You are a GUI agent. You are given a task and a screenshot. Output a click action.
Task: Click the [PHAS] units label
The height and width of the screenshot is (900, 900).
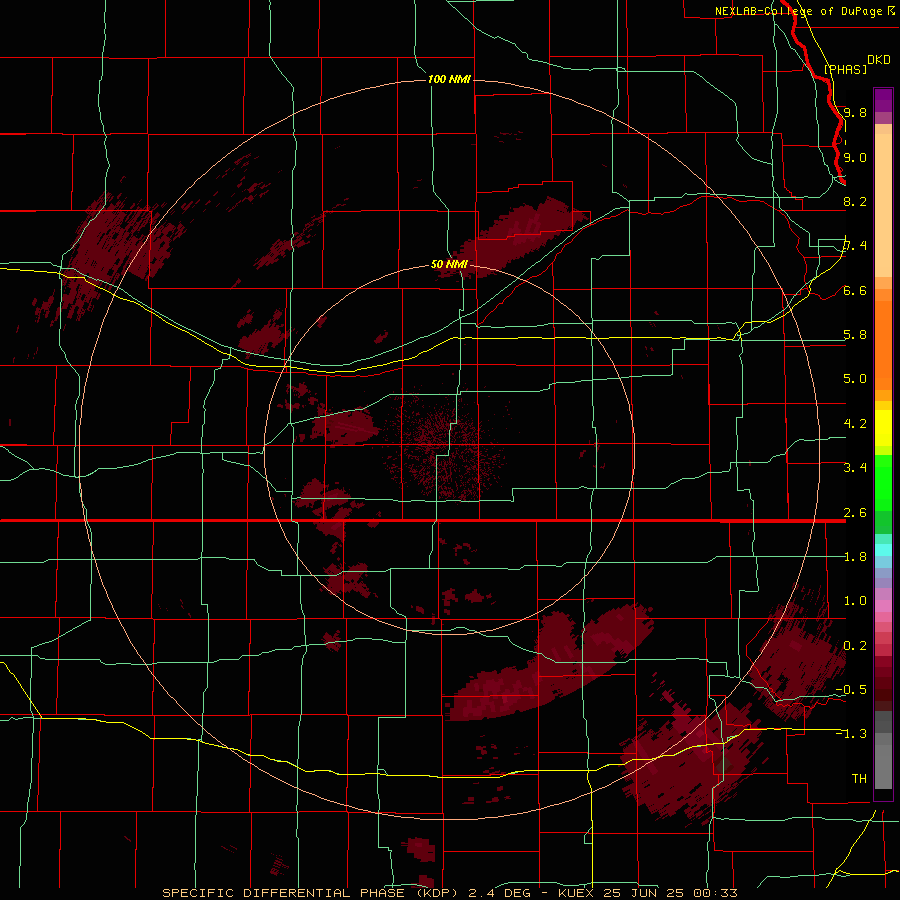(x=845, y=69)
